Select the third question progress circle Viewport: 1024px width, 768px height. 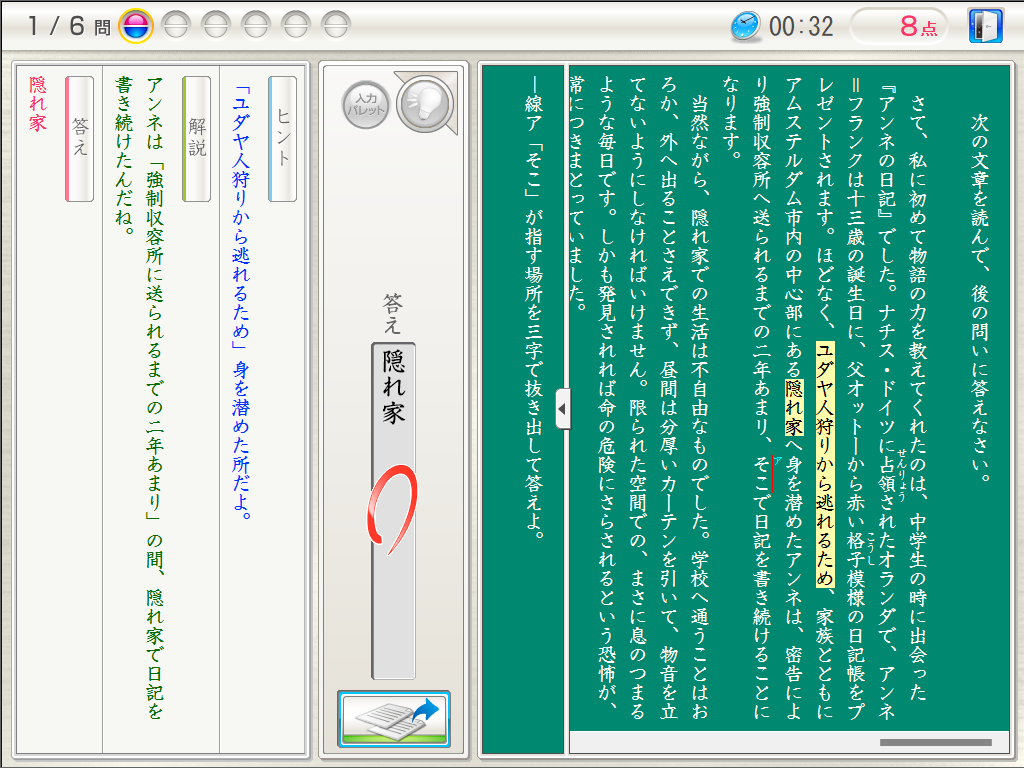coord(216,25)
